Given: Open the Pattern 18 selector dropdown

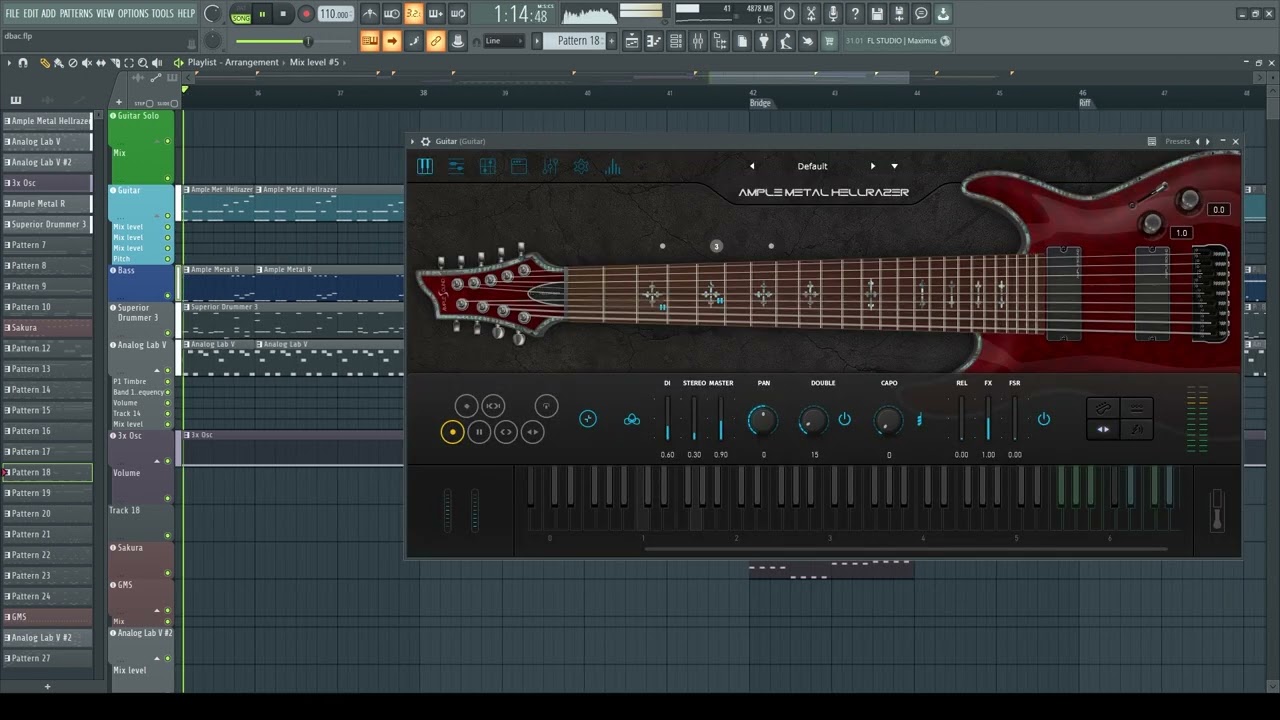Looking at the screenshot, I should [579, 41].
